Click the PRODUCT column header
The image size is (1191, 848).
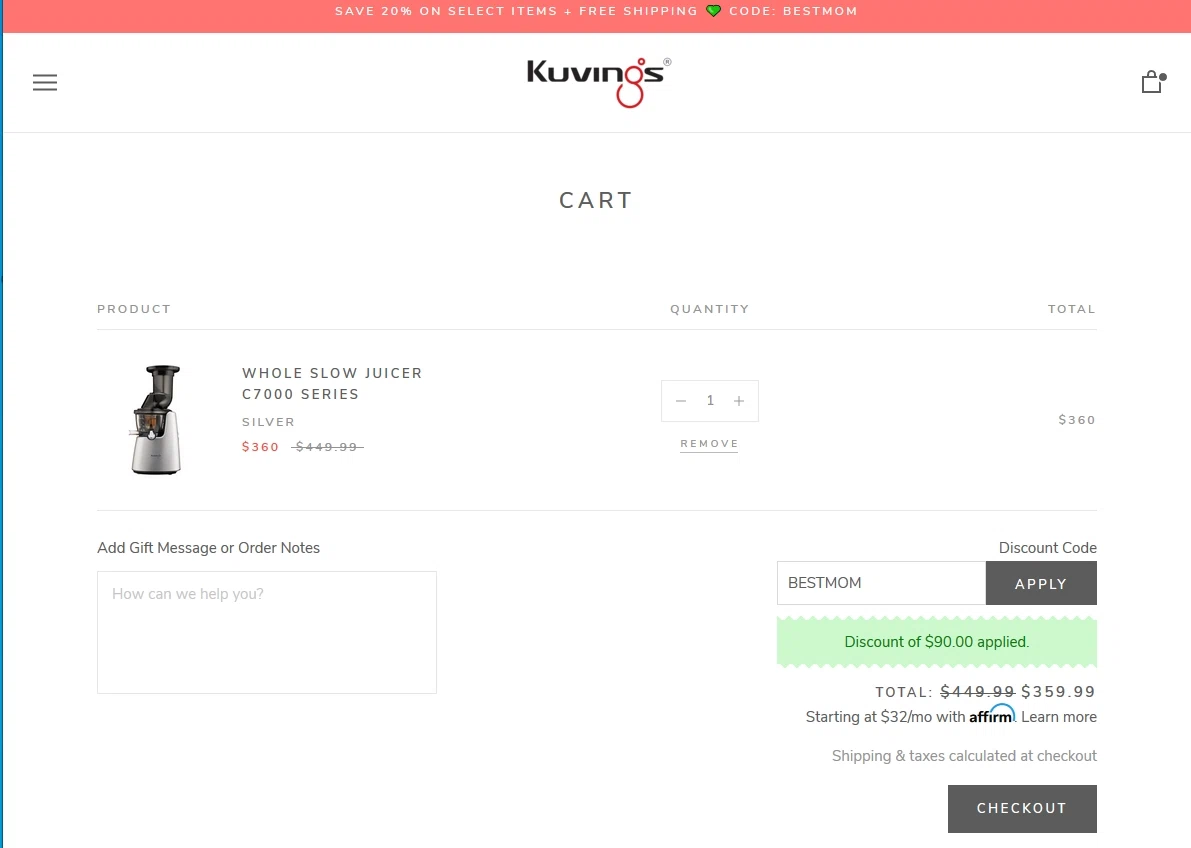click(x=134, y=309)
